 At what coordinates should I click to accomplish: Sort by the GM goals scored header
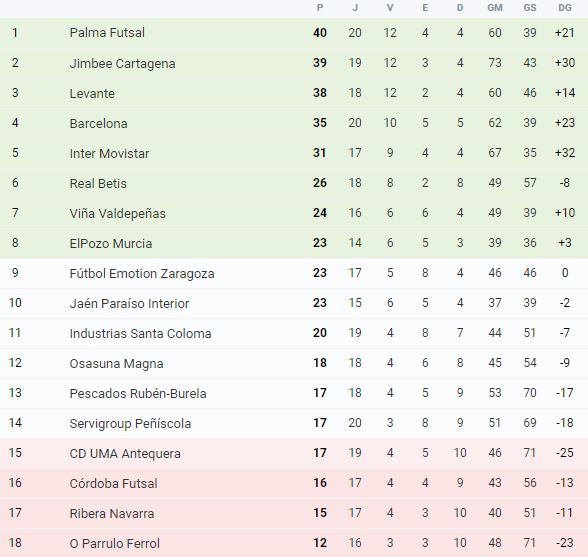(x=495, y=8)
